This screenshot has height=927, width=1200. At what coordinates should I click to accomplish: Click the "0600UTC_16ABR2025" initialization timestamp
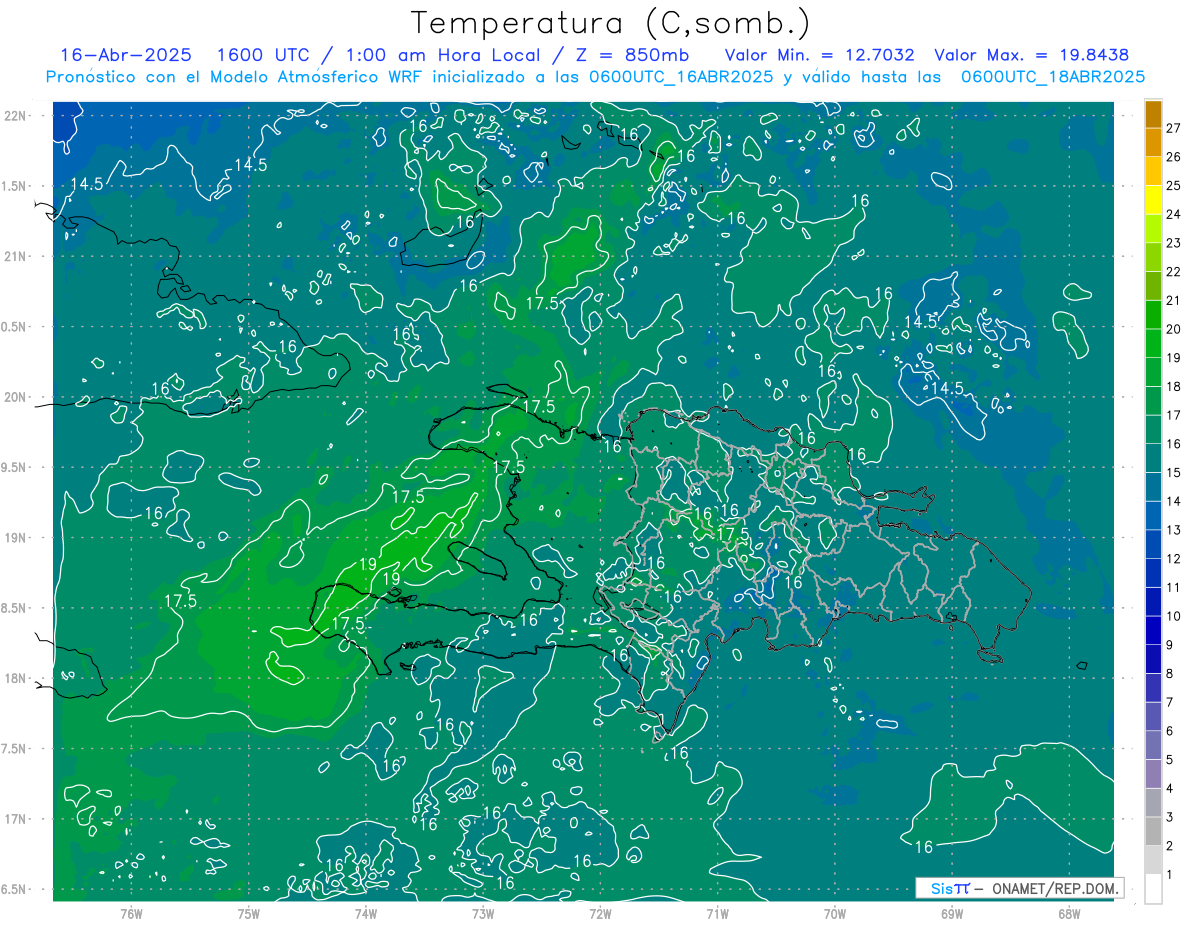pos(674,77)
